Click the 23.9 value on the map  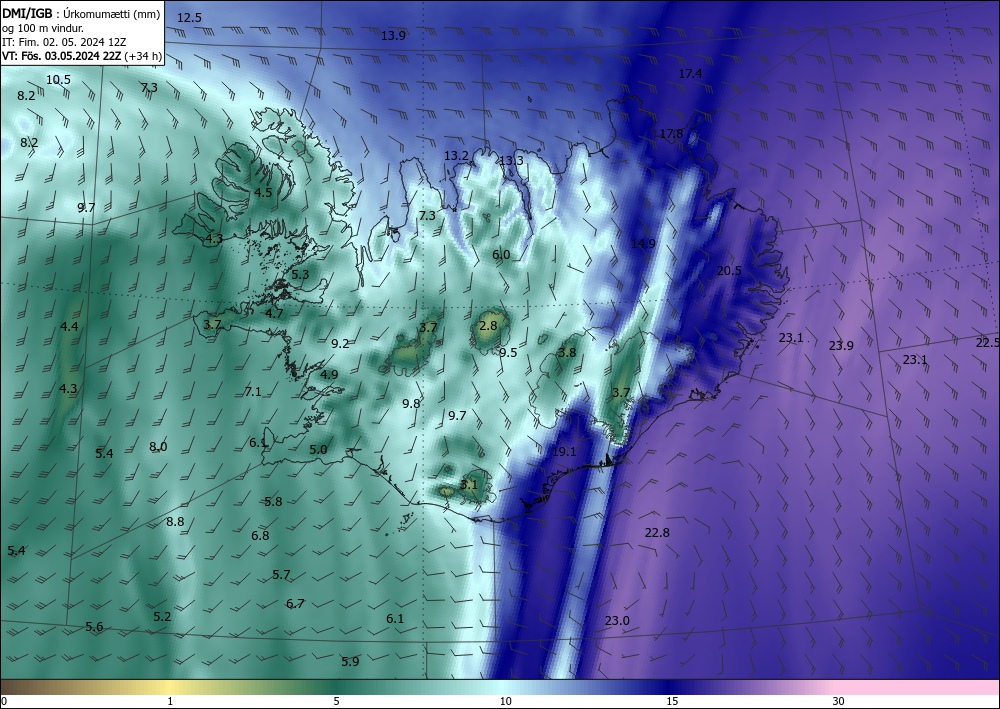coord(841,346)
